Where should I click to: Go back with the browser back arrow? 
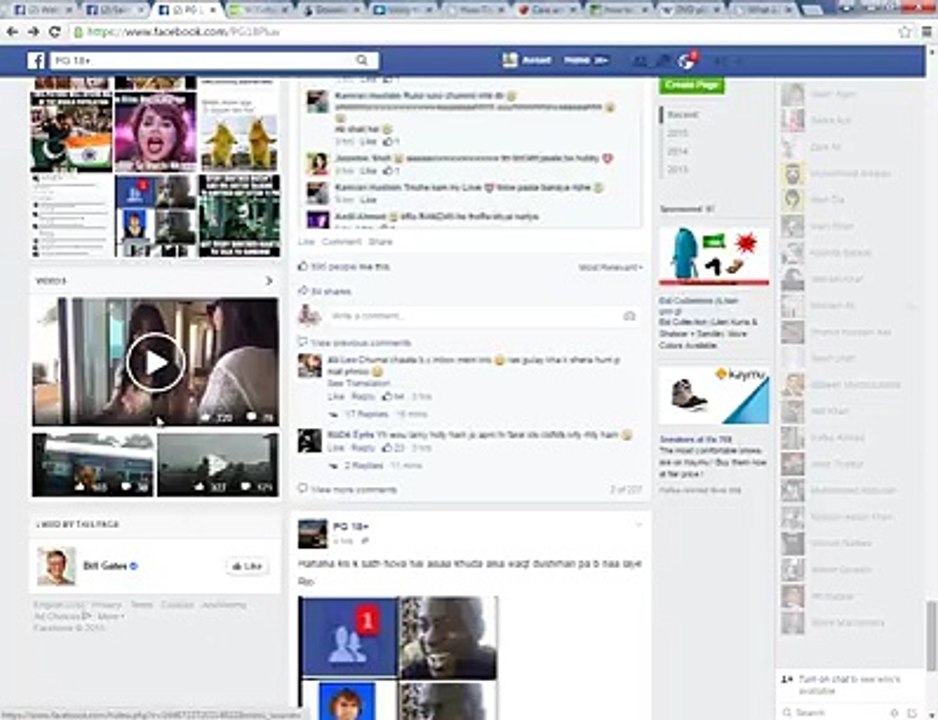pyautogui.click(x=12, y=32)
